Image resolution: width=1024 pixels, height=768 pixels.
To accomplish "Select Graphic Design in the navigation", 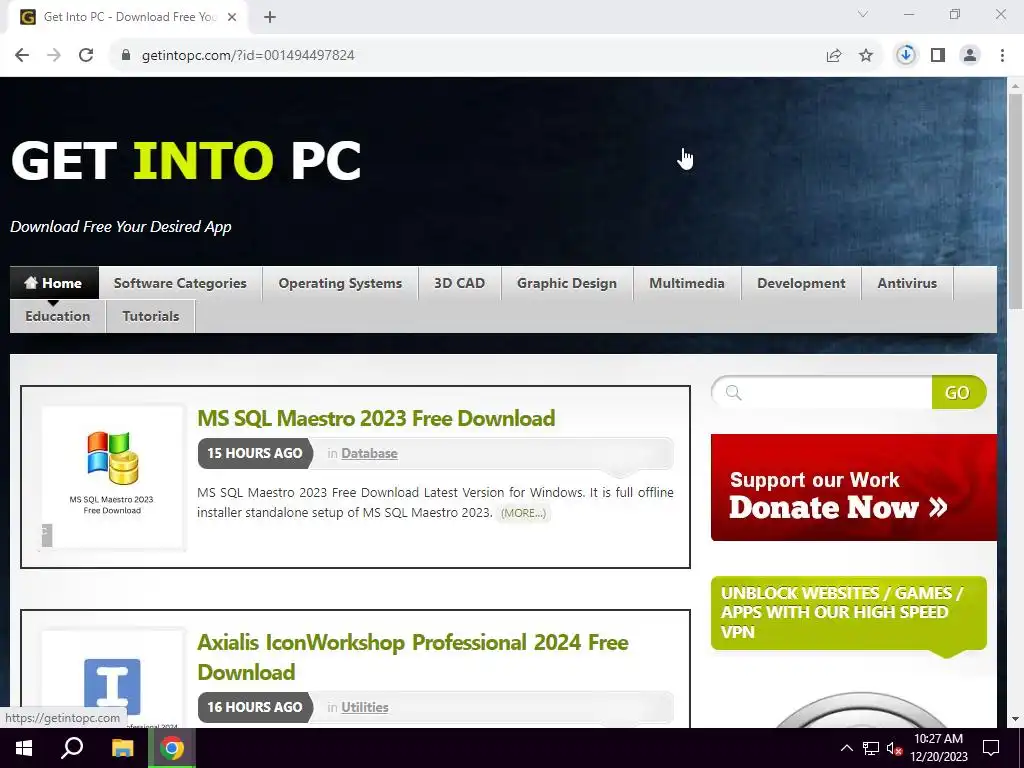I will tap(567, 283).
